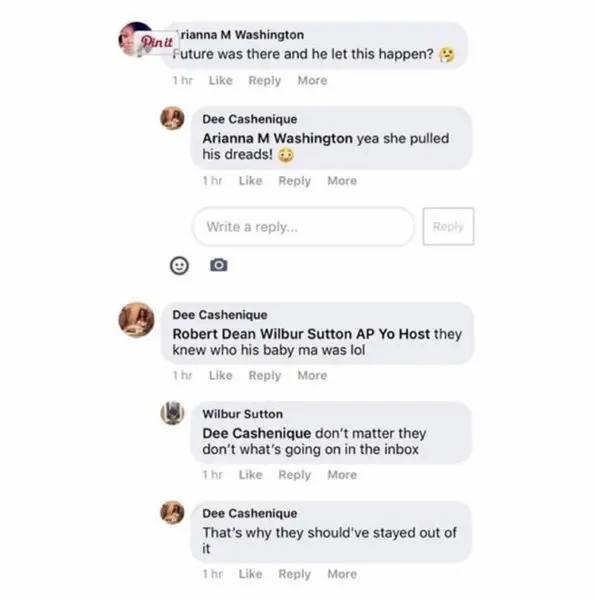Viewport: 595px width, 600px height.
Task: Open the emoji picker smiley icon
Action: tap(179, 265)
